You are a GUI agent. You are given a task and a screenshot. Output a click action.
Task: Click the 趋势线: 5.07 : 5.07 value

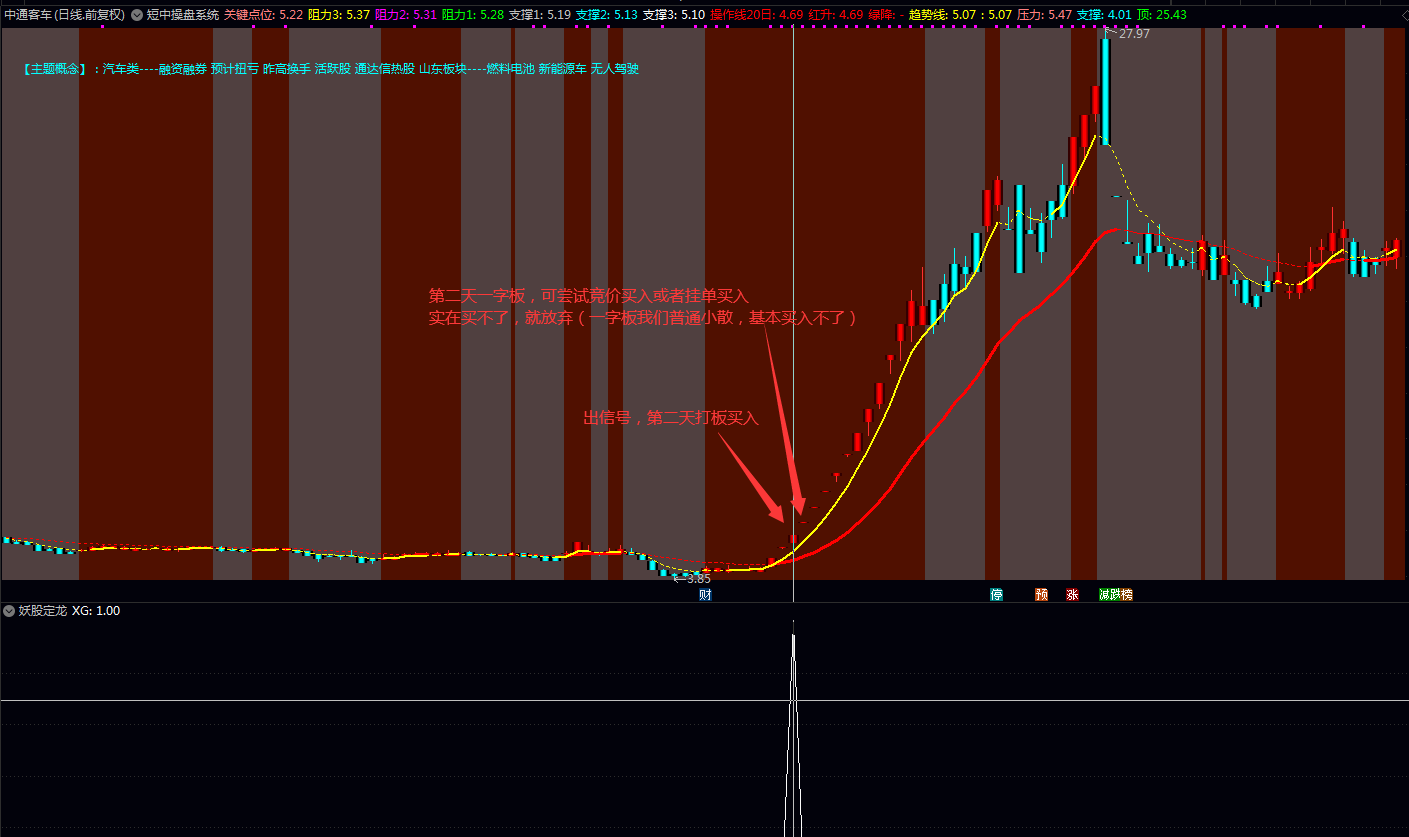tap(960, 15)
